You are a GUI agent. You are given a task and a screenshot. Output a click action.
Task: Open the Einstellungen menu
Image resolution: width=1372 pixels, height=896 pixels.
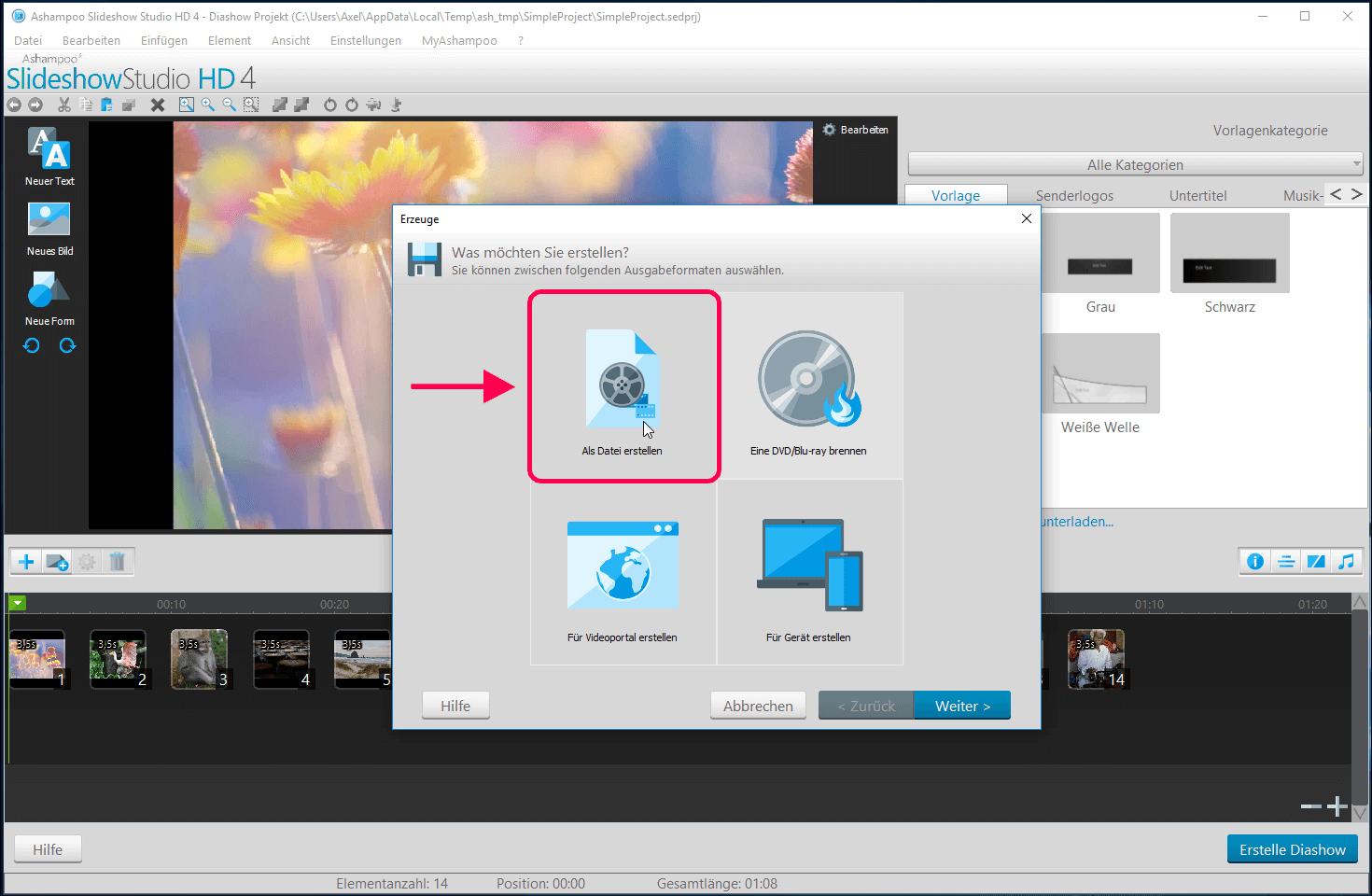[366, 40]
